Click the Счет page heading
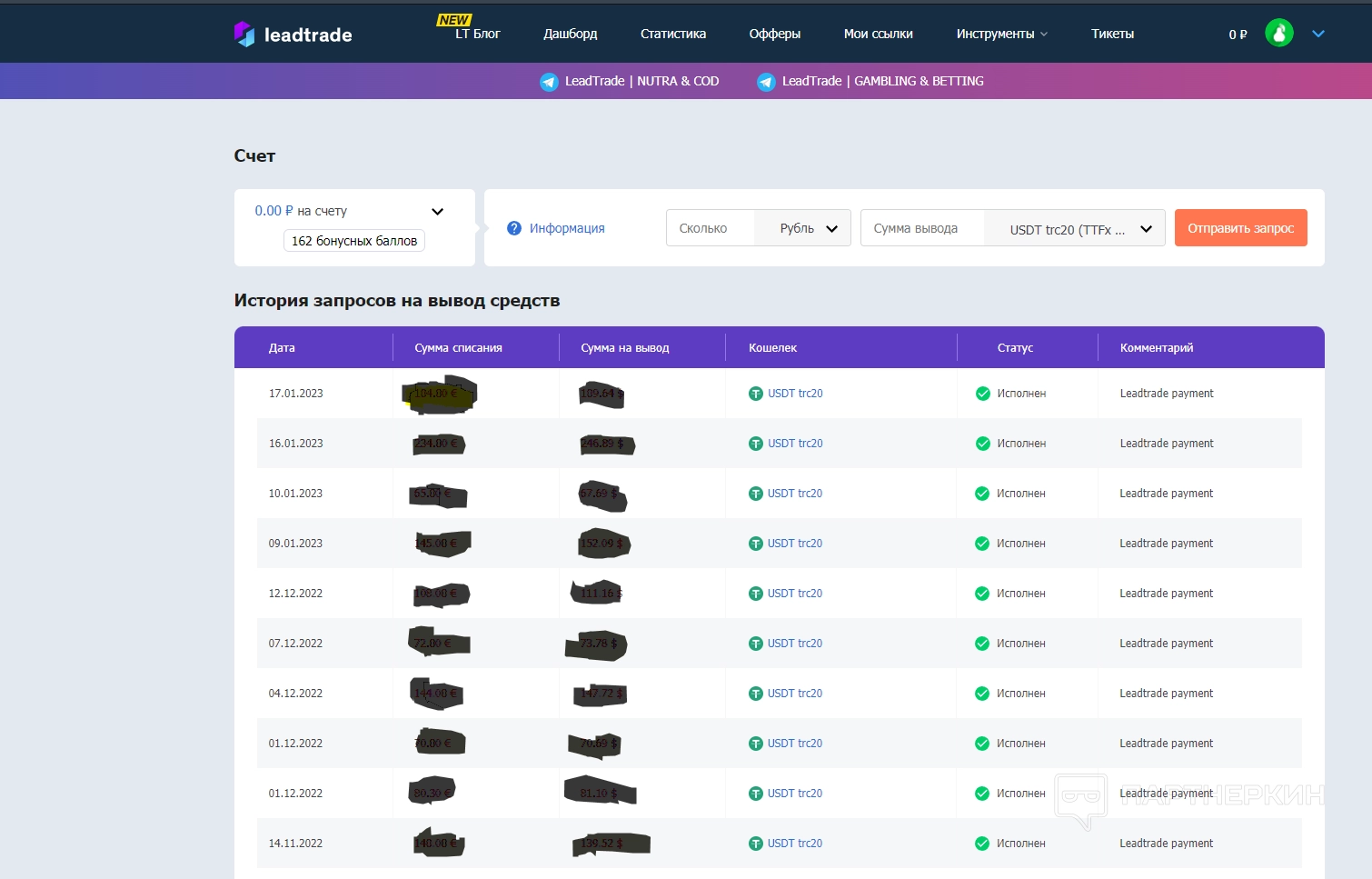Image resolution: width=1372 pixels, height=879 pixels. click(254, 155)
